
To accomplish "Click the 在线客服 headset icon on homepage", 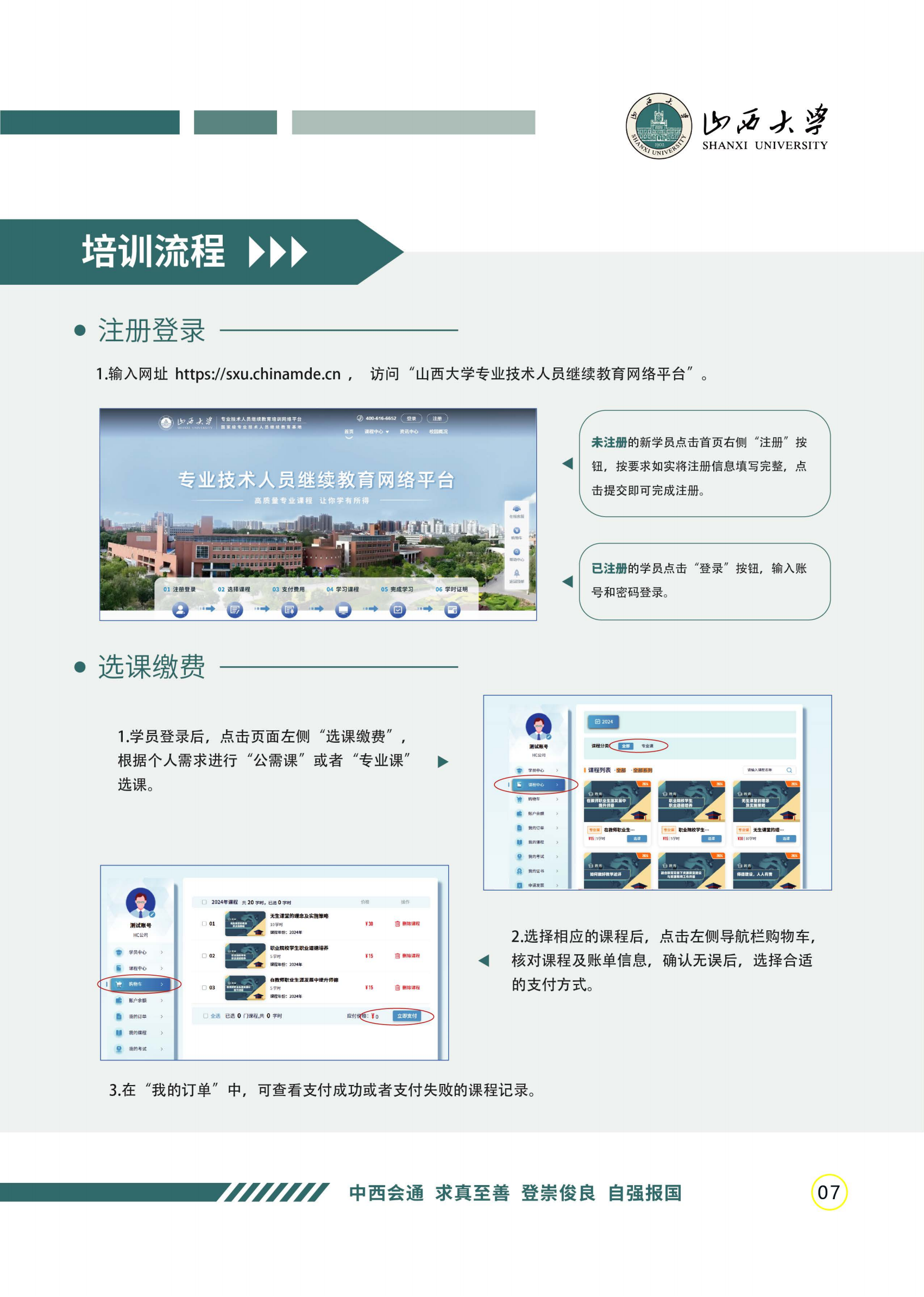I will tap(516, 509).
